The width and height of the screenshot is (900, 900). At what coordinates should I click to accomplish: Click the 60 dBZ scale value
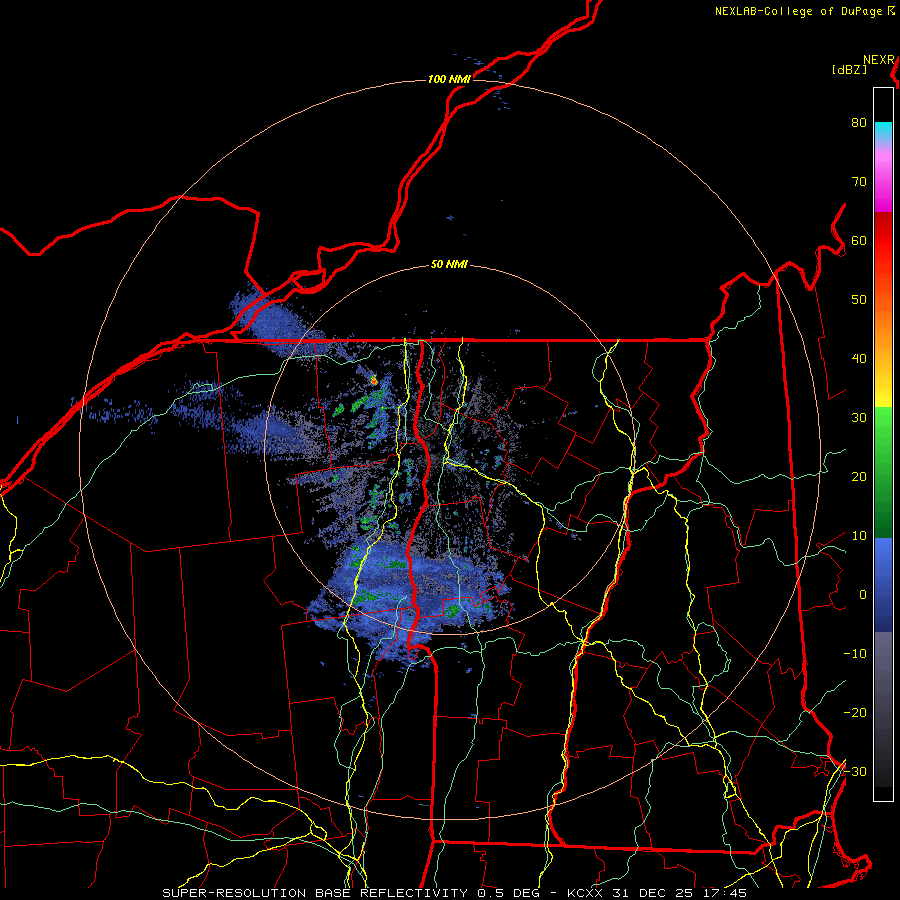(859, 240)
